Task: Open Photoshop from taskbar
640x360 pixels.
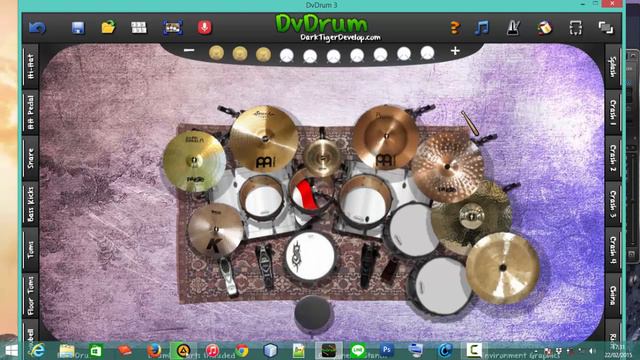Action: coord(387,350)
